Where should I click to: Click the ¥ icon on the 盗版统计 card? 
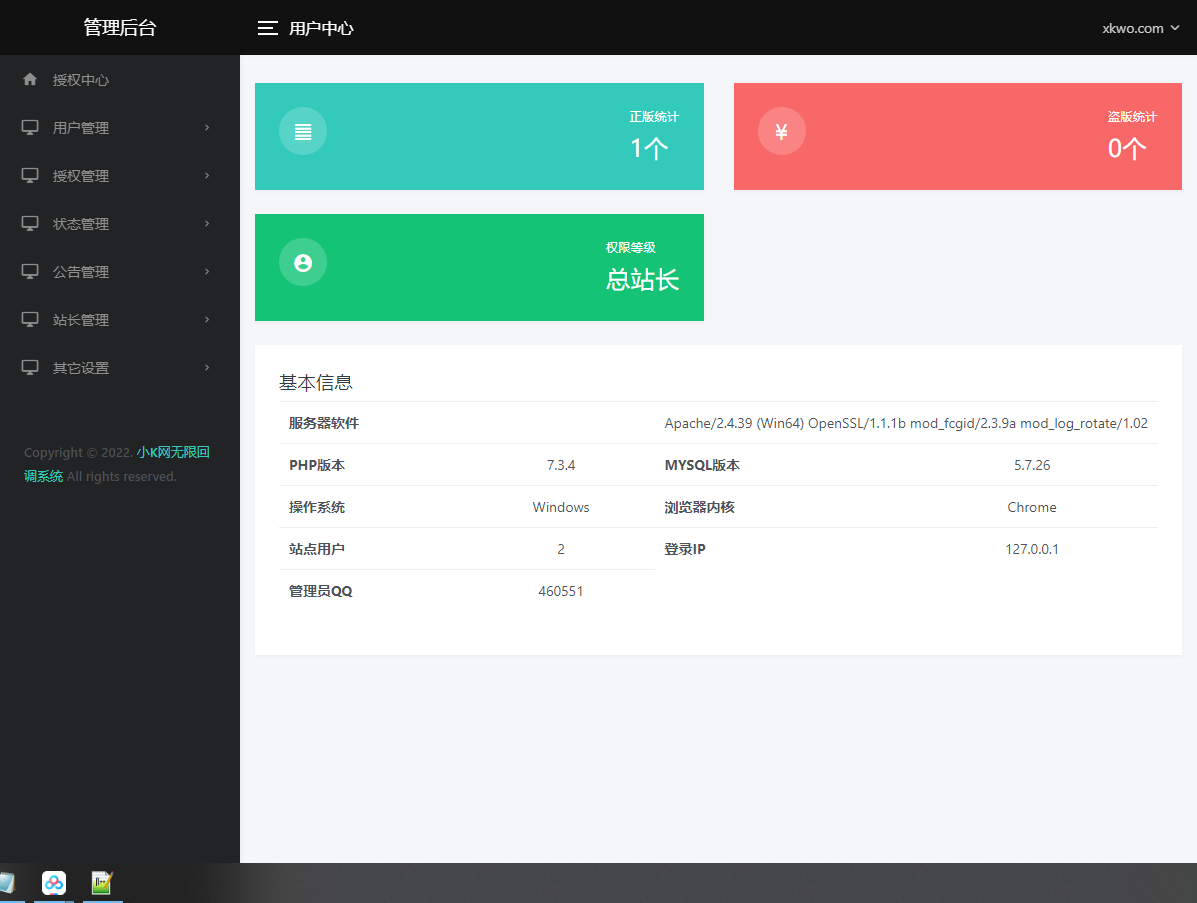[x=781, y=130]
